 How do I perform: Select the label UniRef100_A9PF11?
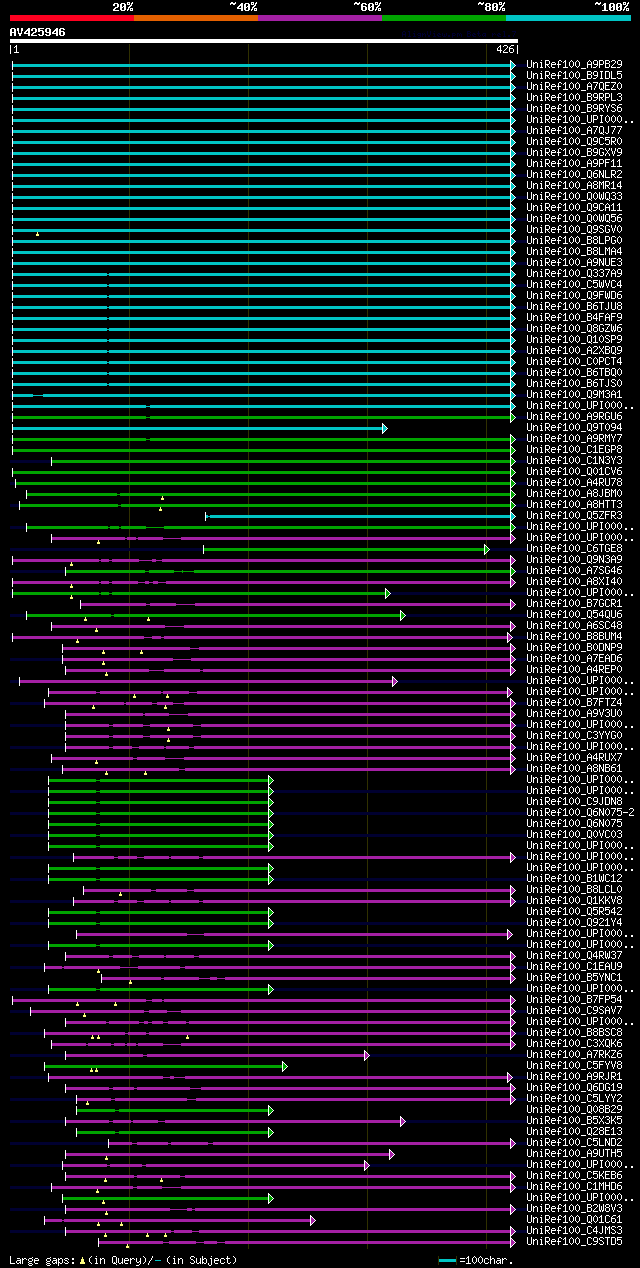tap(574, 164)
